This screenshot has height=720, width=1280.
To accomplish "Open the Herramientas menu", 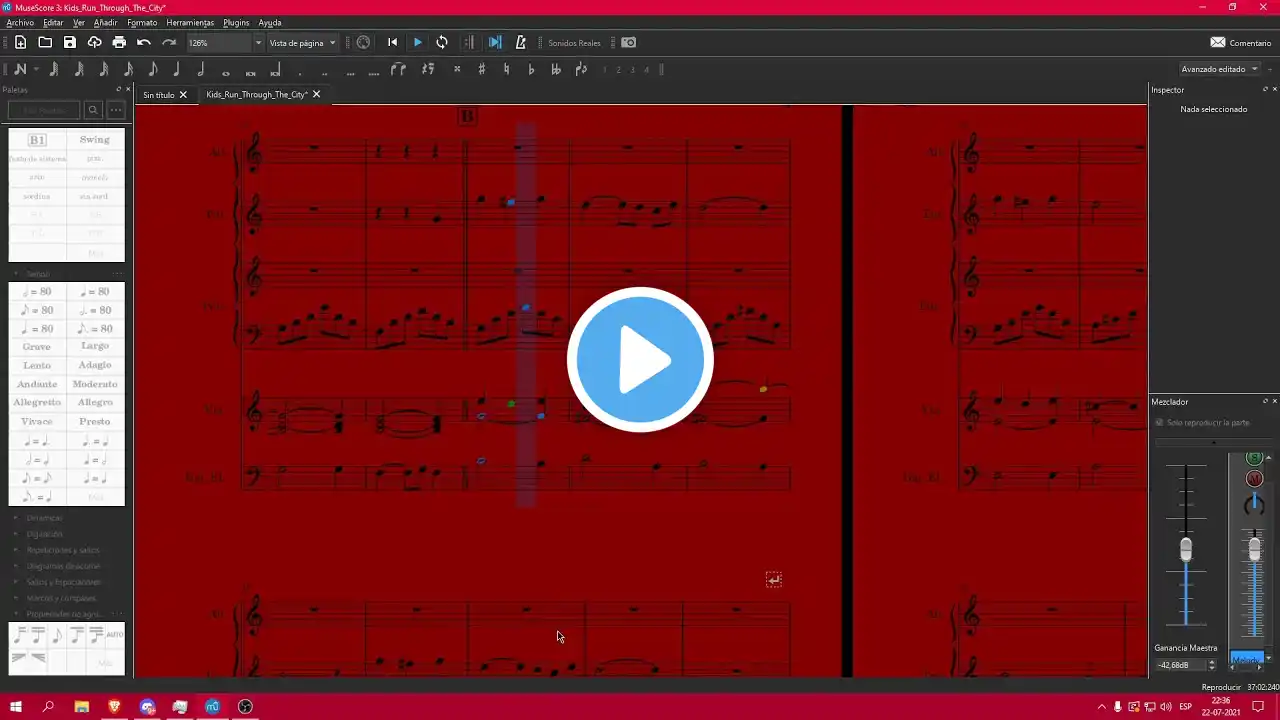I will pos(190,22).
